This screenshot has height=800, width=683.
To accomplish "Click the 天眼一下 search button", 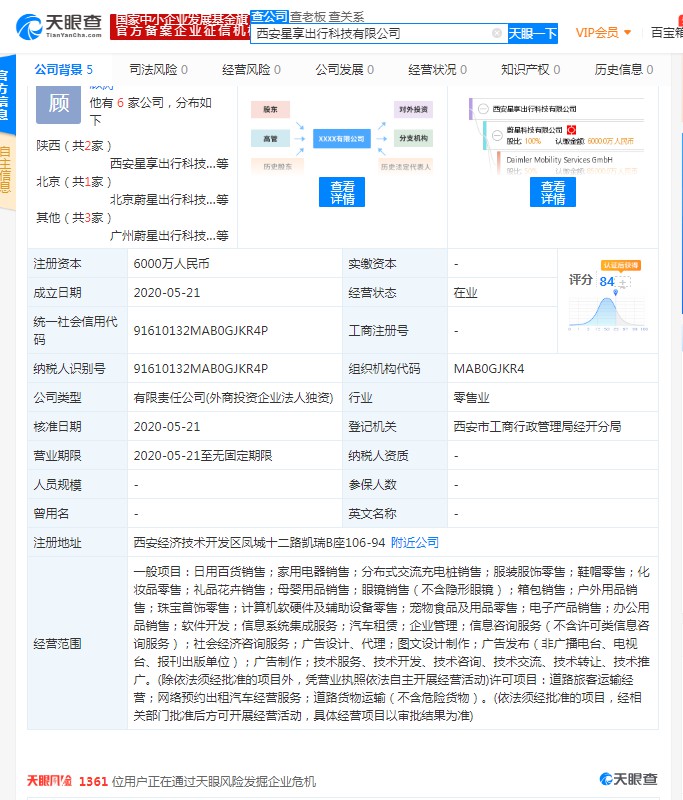I will point(533,33).
